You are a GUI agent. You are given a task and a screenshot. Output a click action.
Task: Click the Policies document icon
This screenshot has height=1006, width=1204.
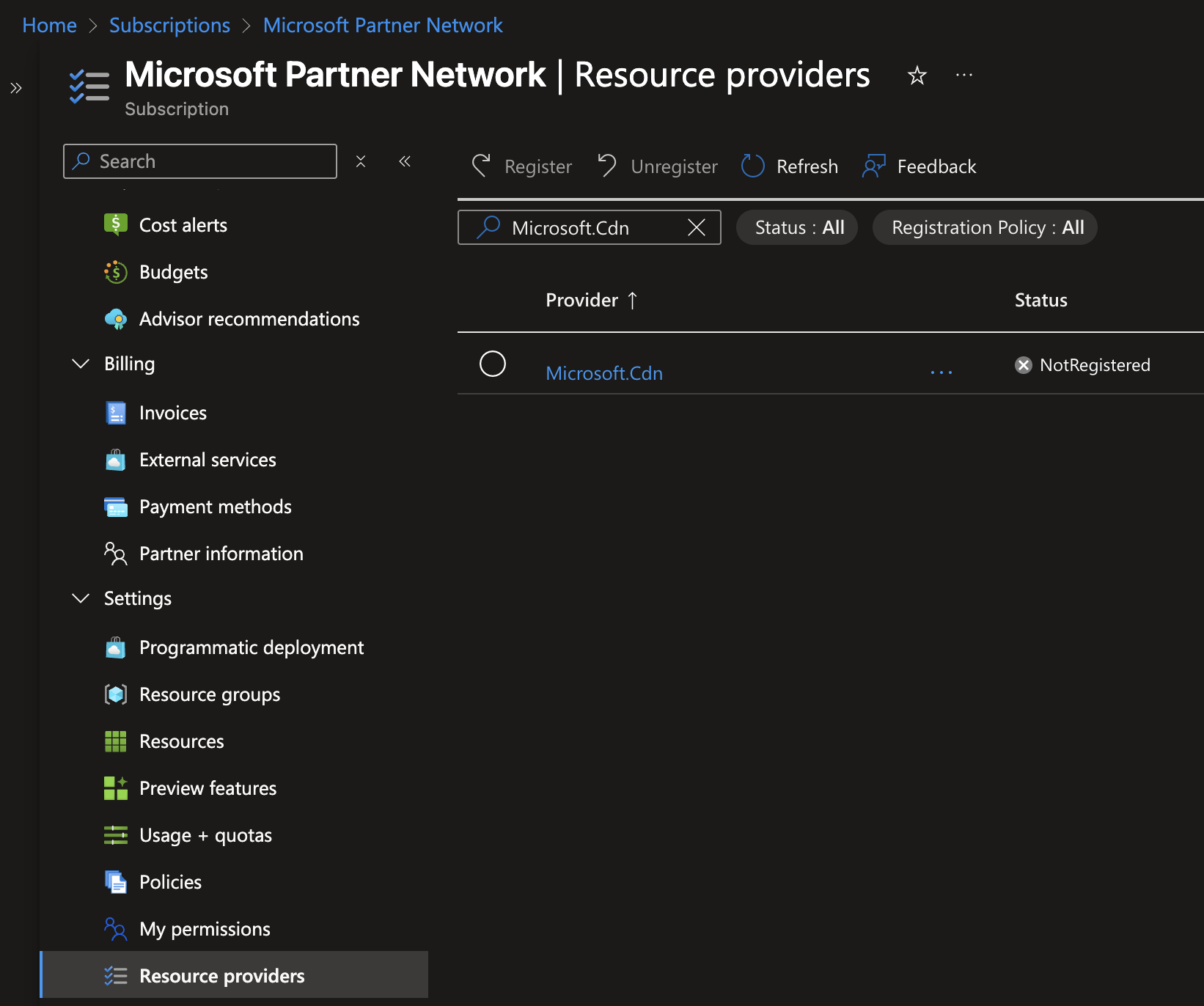point(116,882)
